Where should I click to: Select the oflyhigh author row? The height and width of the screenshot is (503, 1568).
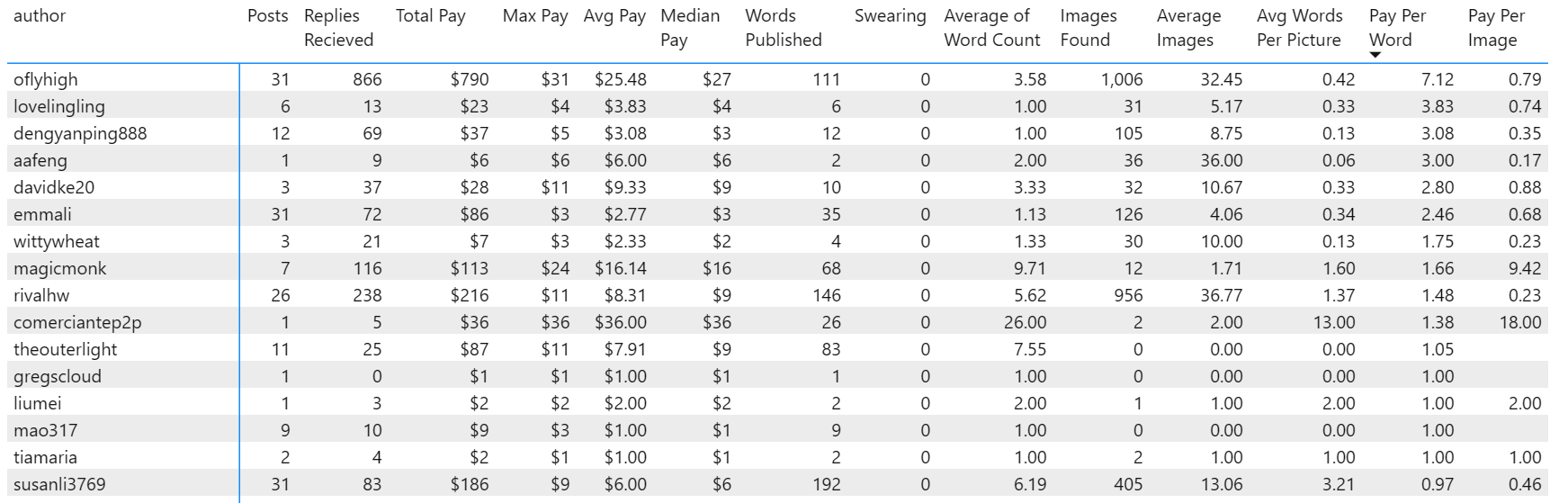(x=777, y=79)
